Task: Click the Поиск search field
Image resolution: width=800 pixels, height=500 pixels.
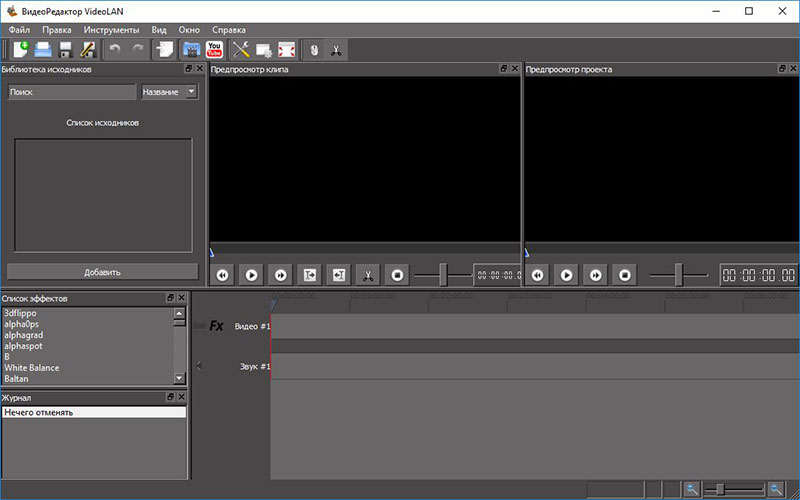Action: click(x=72, y=92)
